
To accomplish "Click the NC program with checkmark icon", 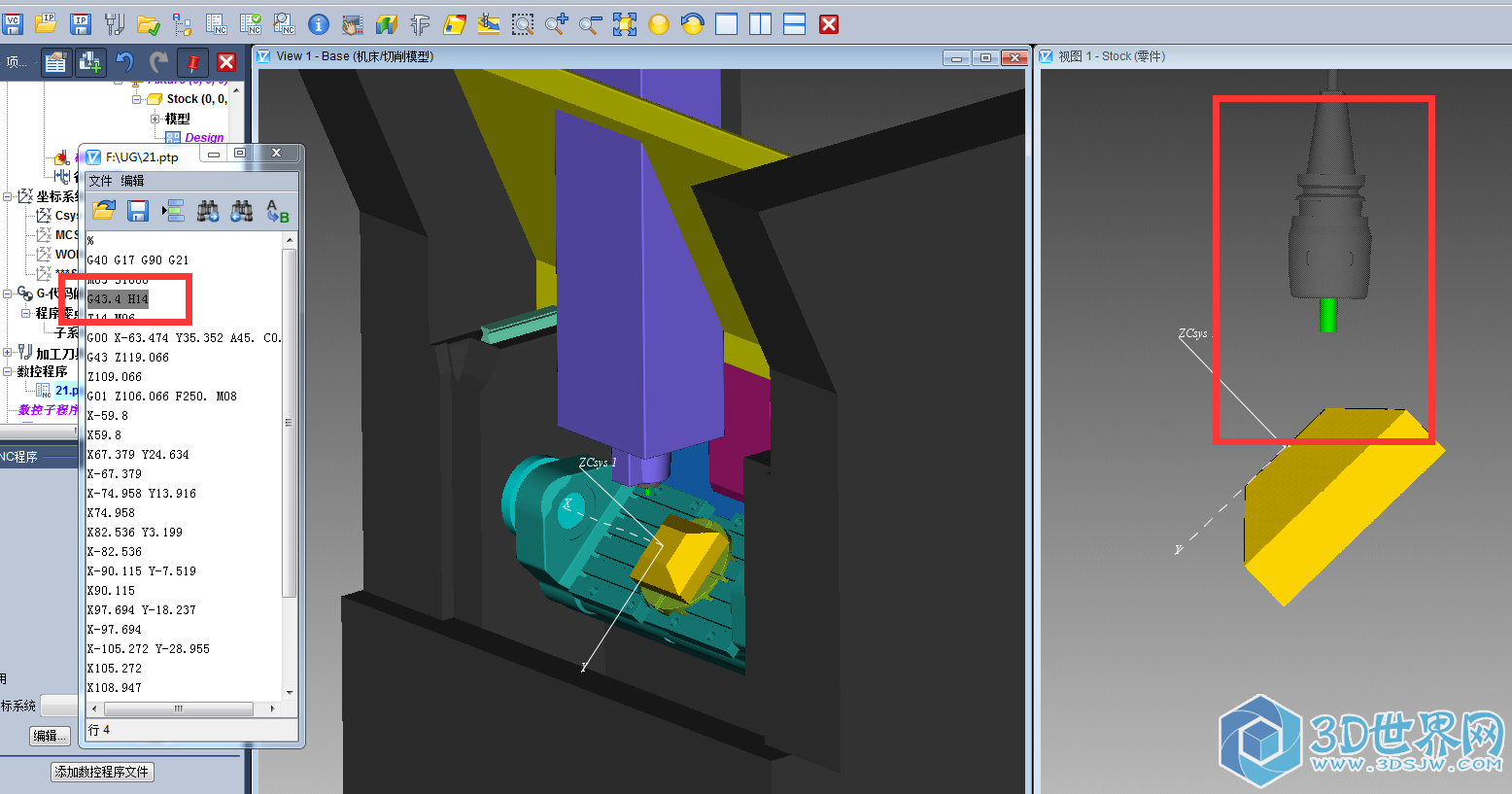I will coord(251,24).
